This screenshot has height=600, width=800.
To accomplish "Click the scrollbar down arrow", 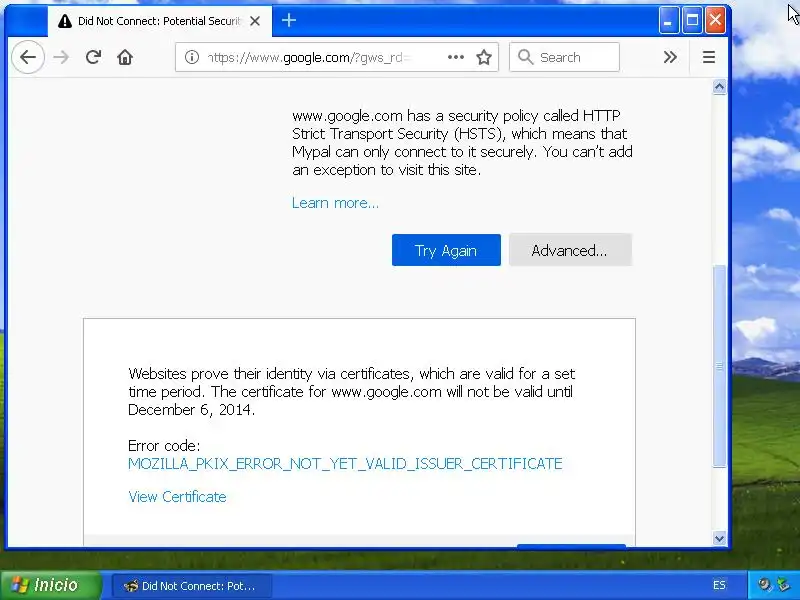I will (x=719, y=538).
